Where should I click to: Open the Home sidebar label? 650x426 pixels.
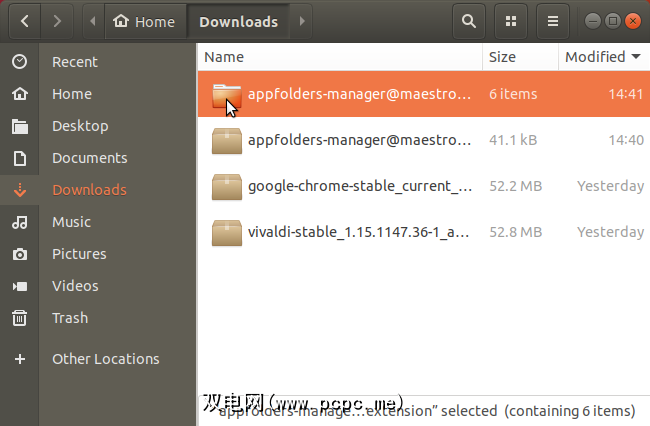[x=72, y=94]
